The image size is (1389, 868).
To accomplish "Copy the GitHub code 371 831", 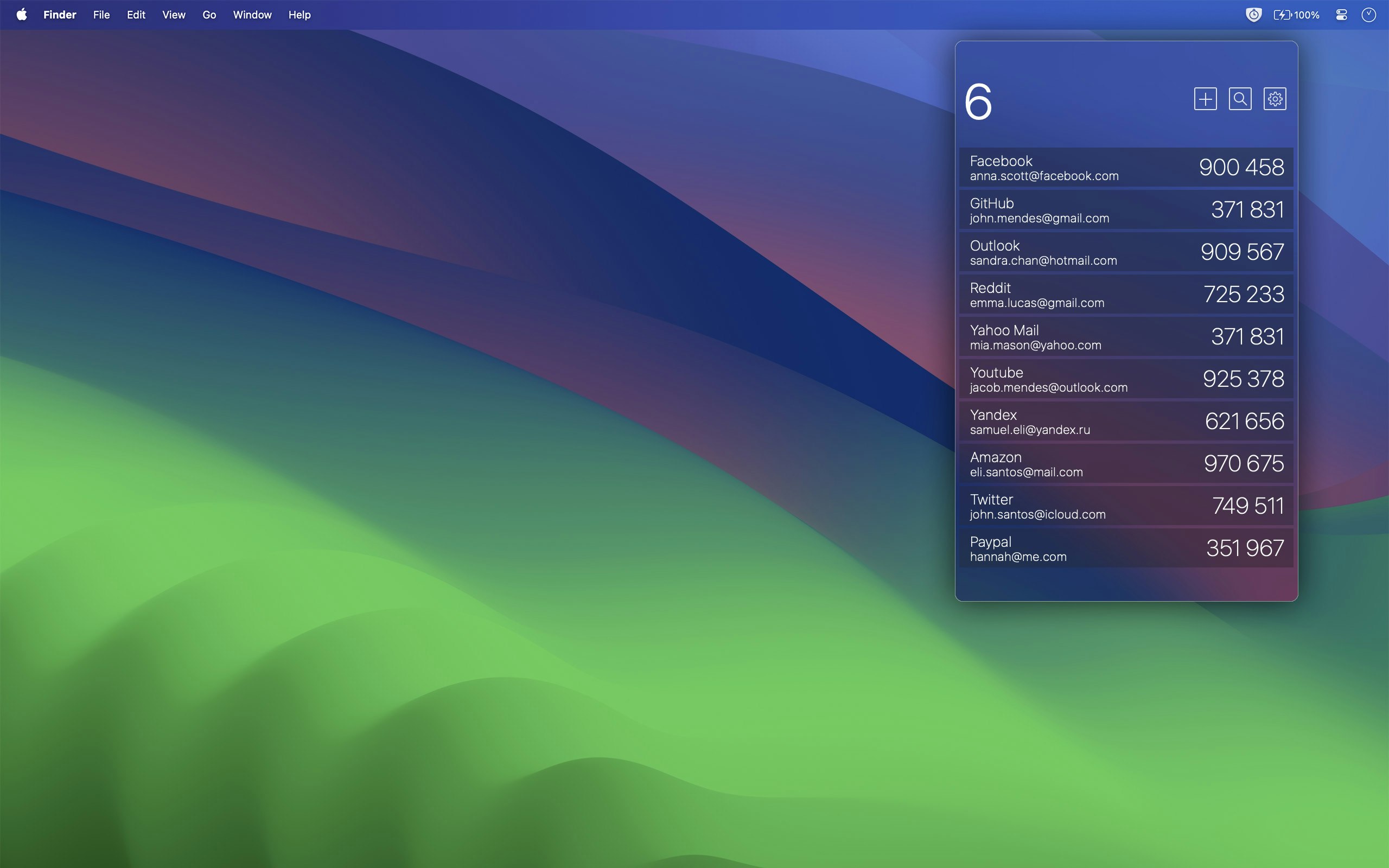I will pos(1247,209).
